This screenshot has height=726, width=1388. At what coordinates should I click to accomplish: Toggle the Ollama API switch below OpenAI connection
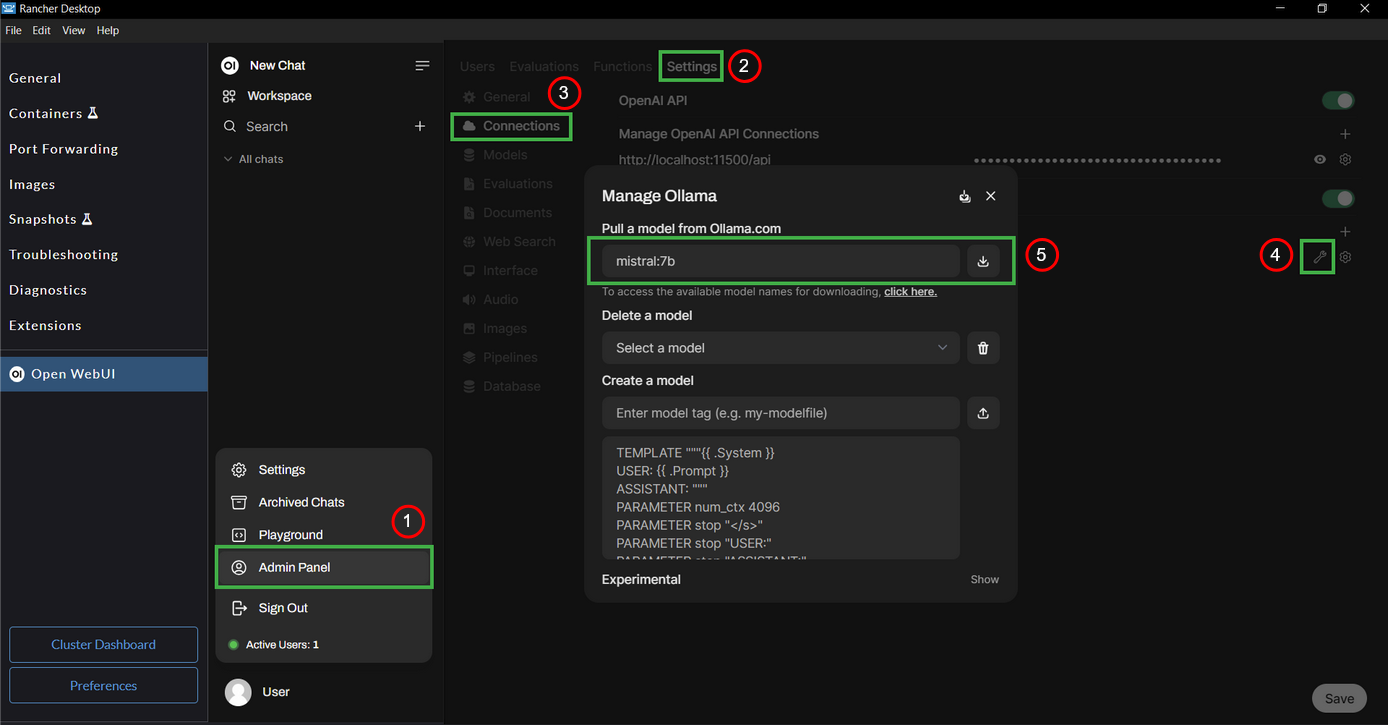point(1338,198)
